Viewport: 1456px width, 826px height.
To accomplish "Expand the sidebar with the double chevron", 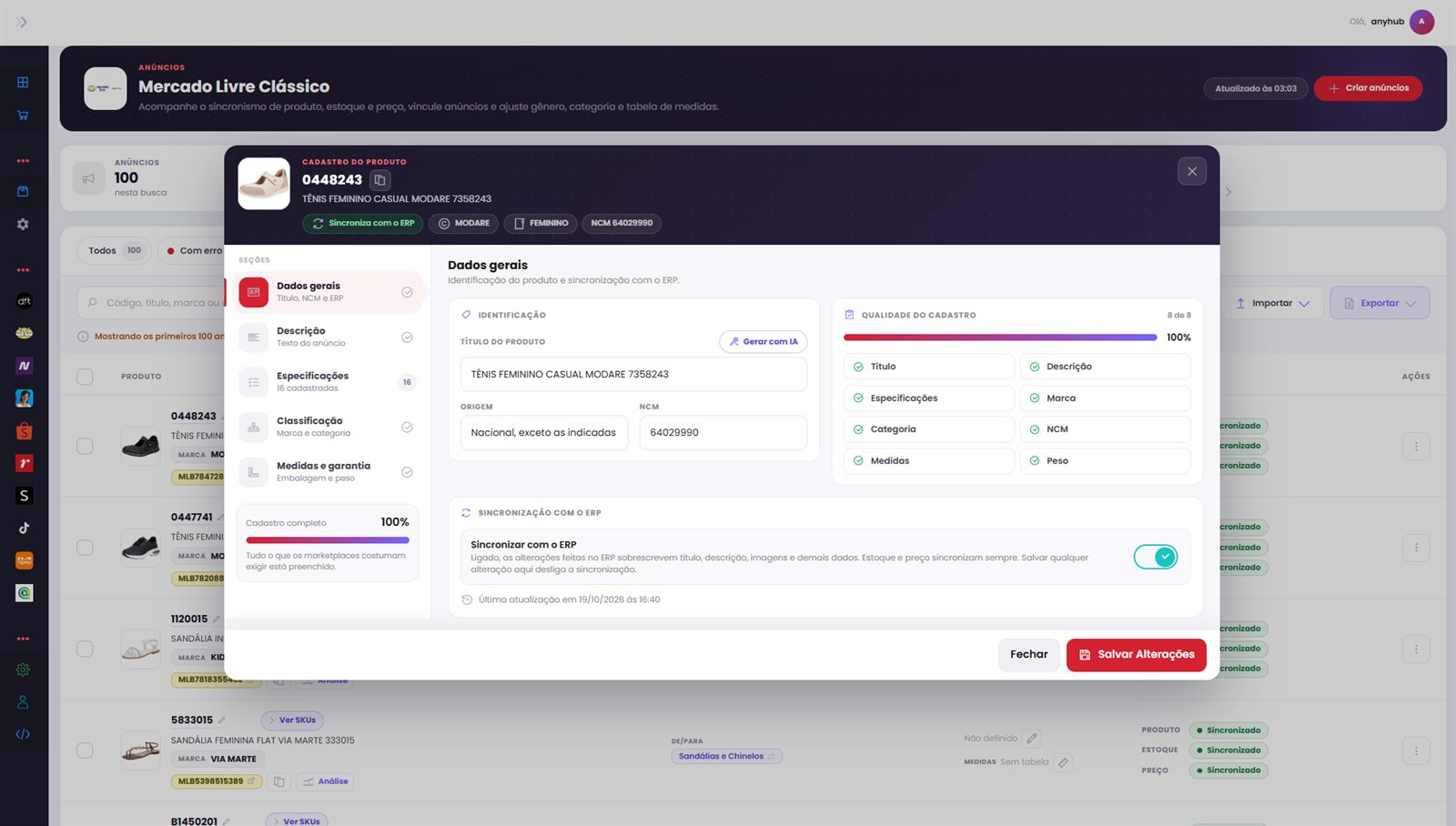I will click(x=22, y=22).
